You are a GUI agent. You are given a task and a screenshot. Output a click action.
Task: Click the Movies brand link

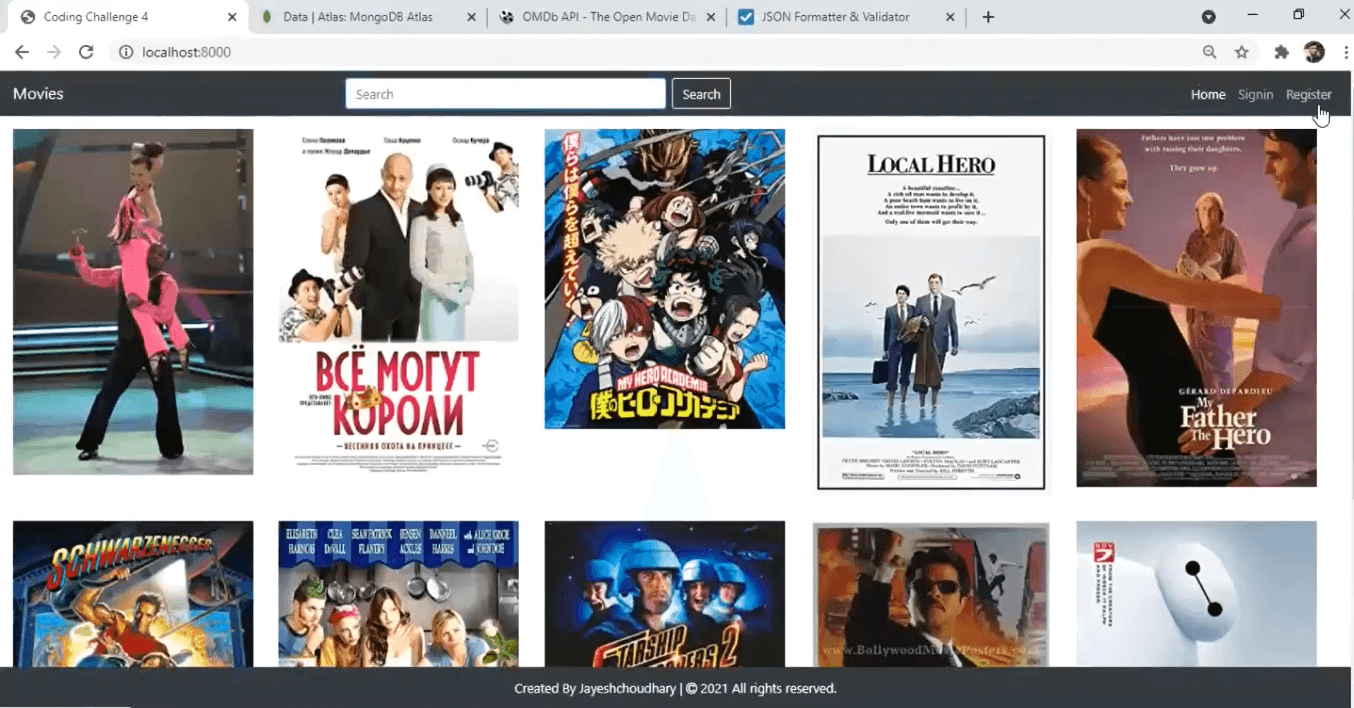click(x=38, y=94)
